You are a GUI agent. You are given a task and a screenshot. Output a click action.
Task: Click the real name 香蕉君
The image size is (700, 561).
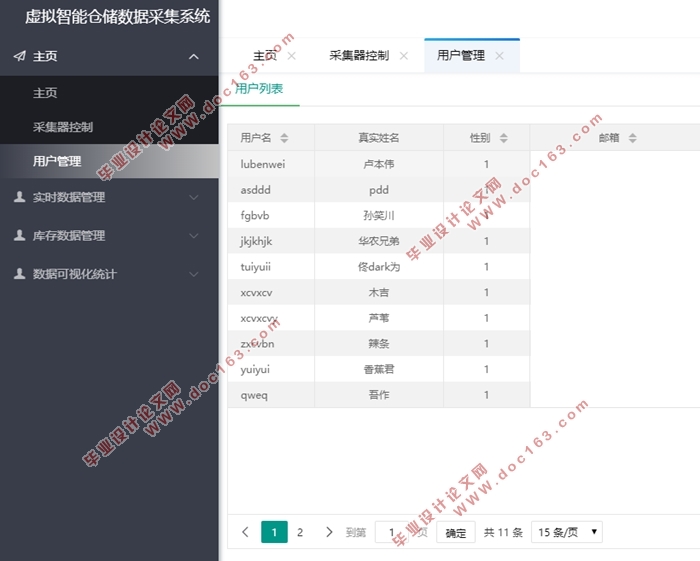pos(379,370)
